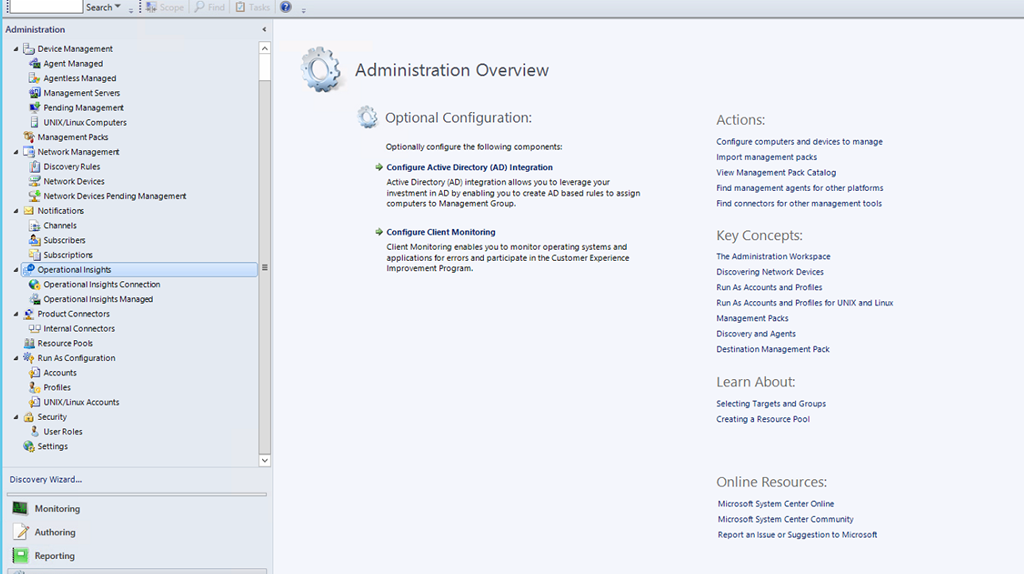This screenshot has height=574, width=1024.
Task: Switch to the Monitoring workspace
Action: 57,509
